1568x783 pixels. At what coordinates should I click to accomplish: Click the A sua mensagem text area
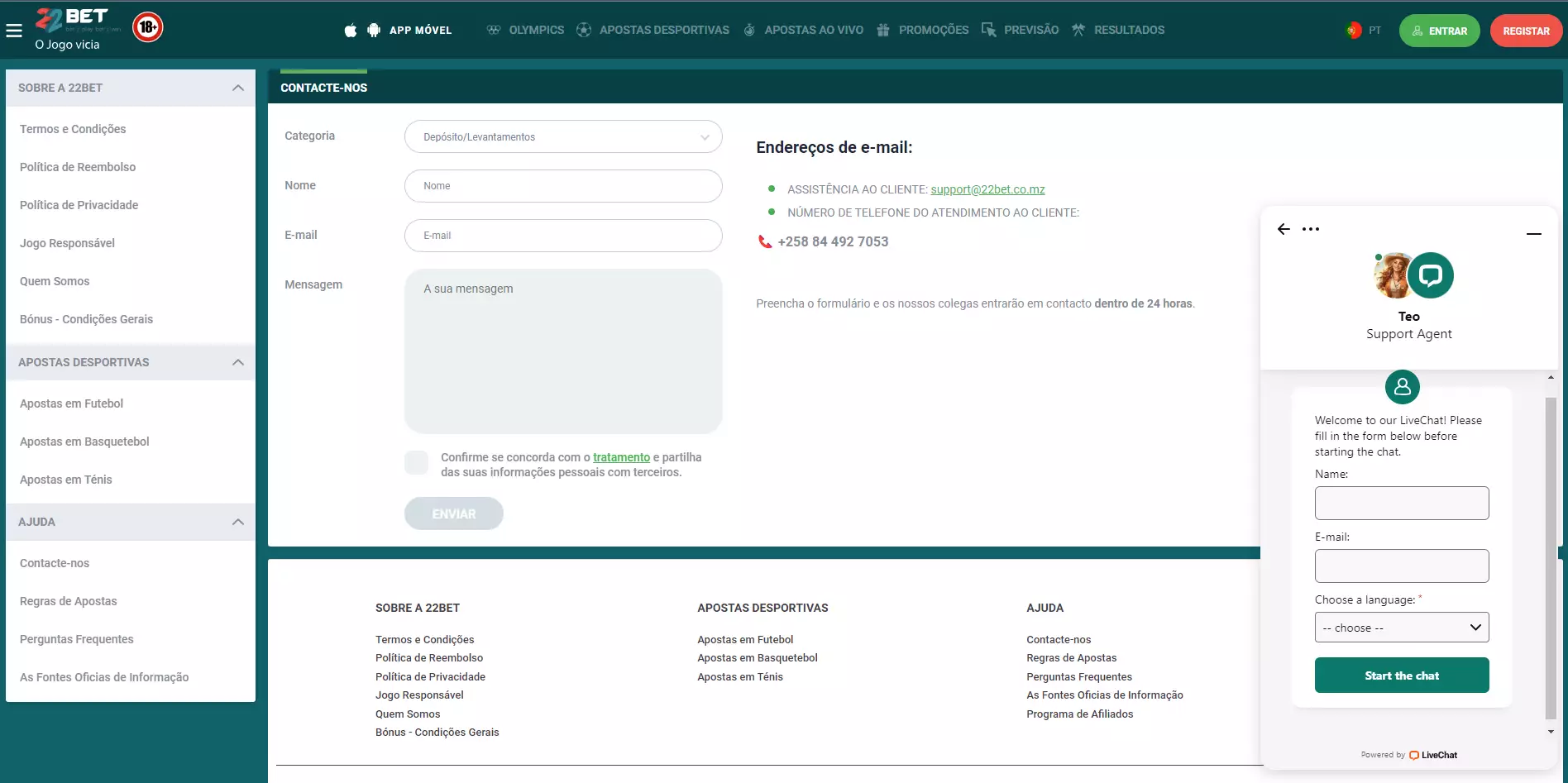point(563,351)
